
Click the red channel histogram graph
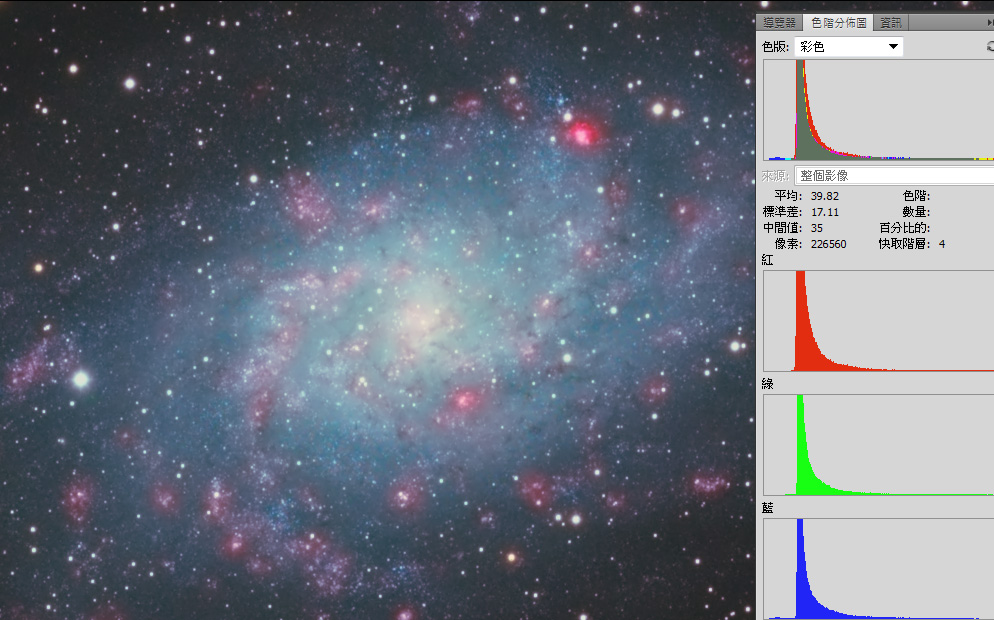point(878,321)
